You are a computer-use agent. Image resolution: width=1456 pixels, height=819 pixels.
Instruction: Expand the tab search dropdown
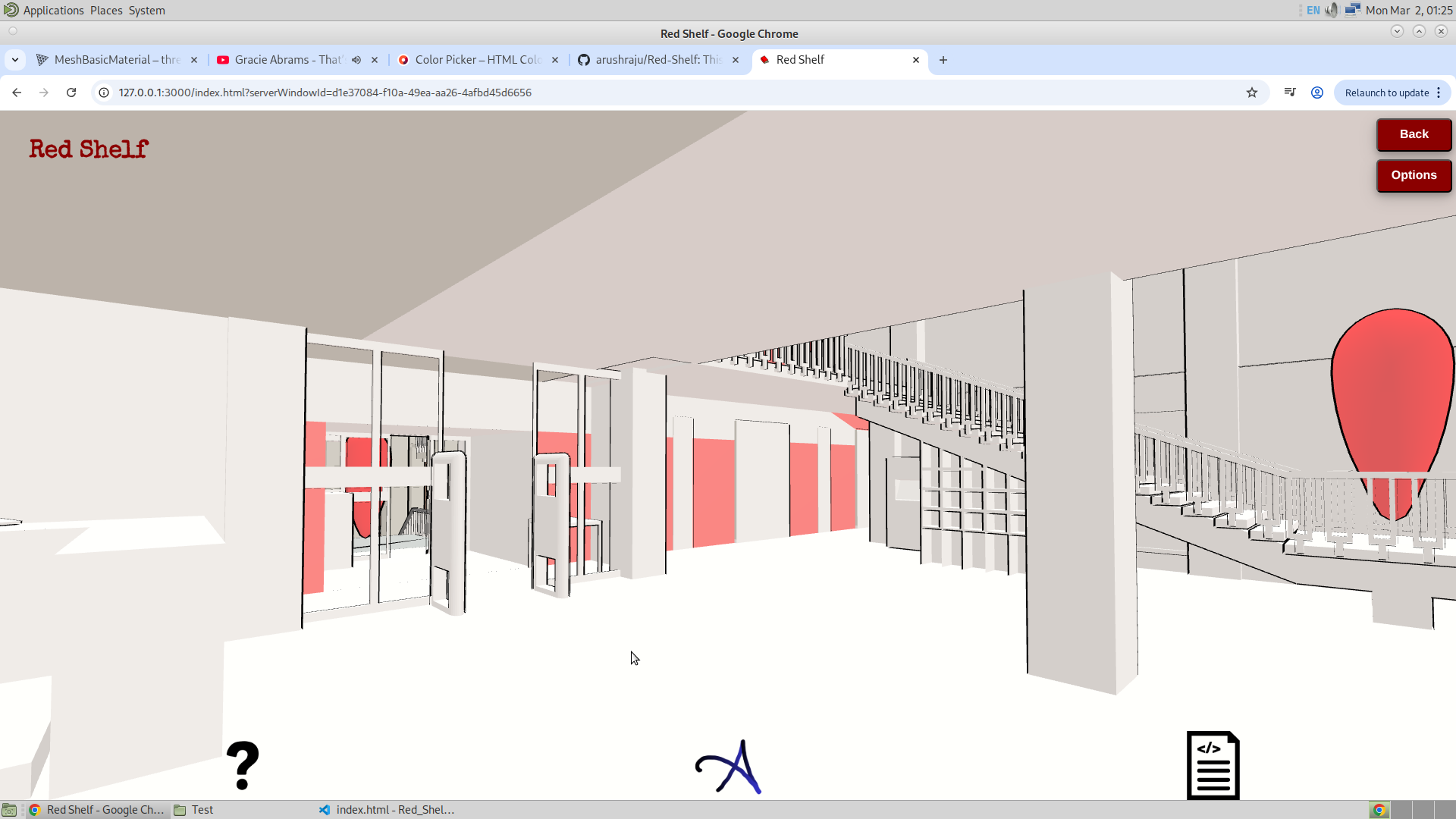(x=15, y=60)
